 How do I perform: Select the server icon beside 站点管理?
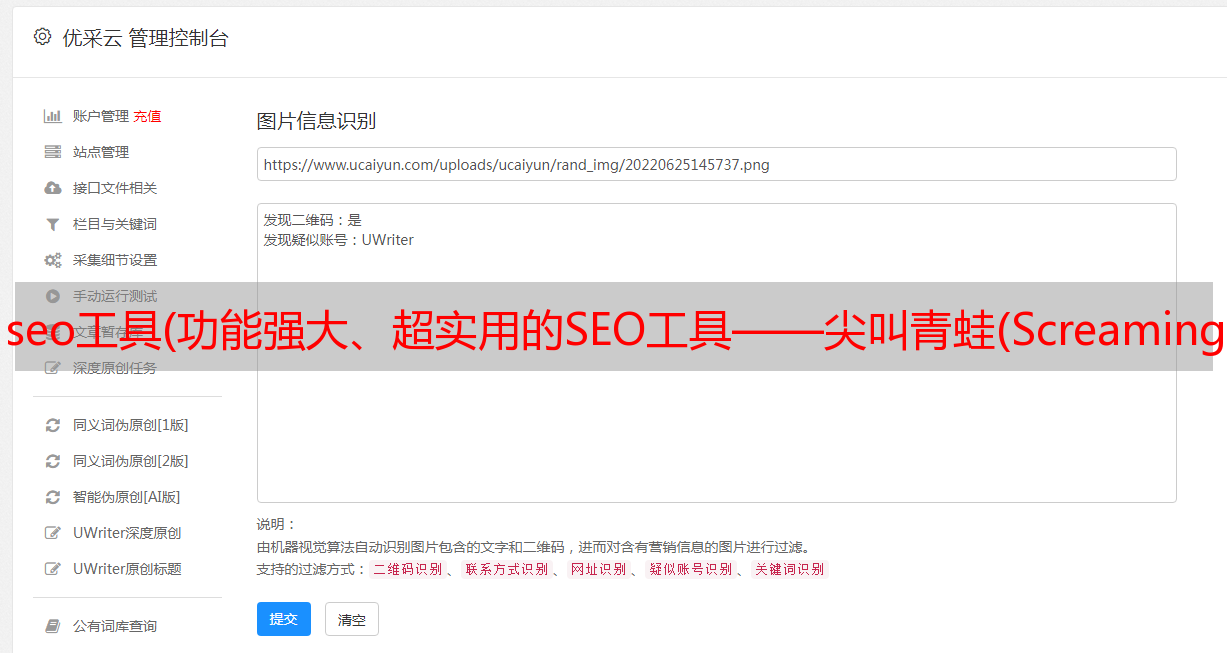(53, 152)
